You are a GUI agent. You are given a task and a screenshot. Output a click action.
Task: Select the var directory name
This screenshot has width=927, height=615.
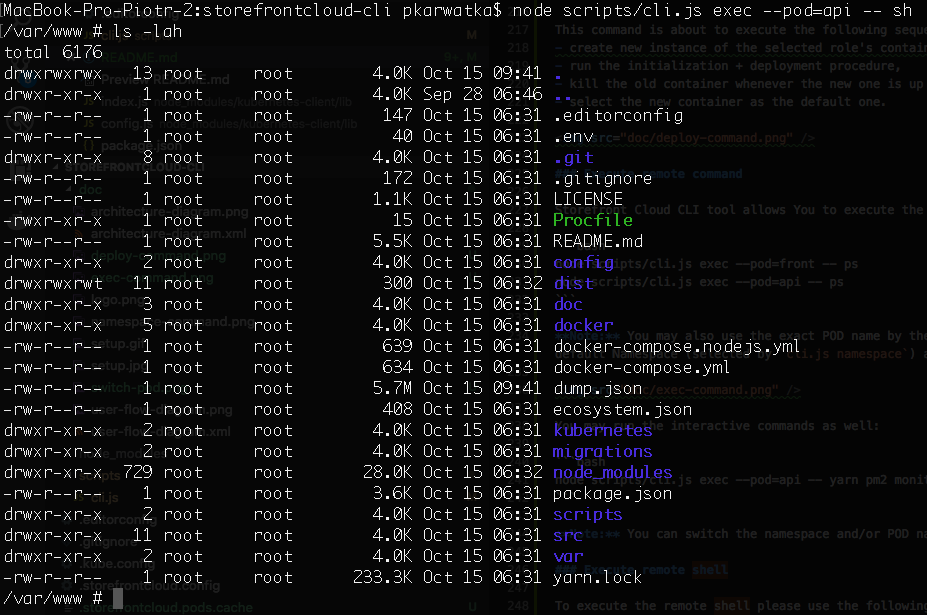568,556
